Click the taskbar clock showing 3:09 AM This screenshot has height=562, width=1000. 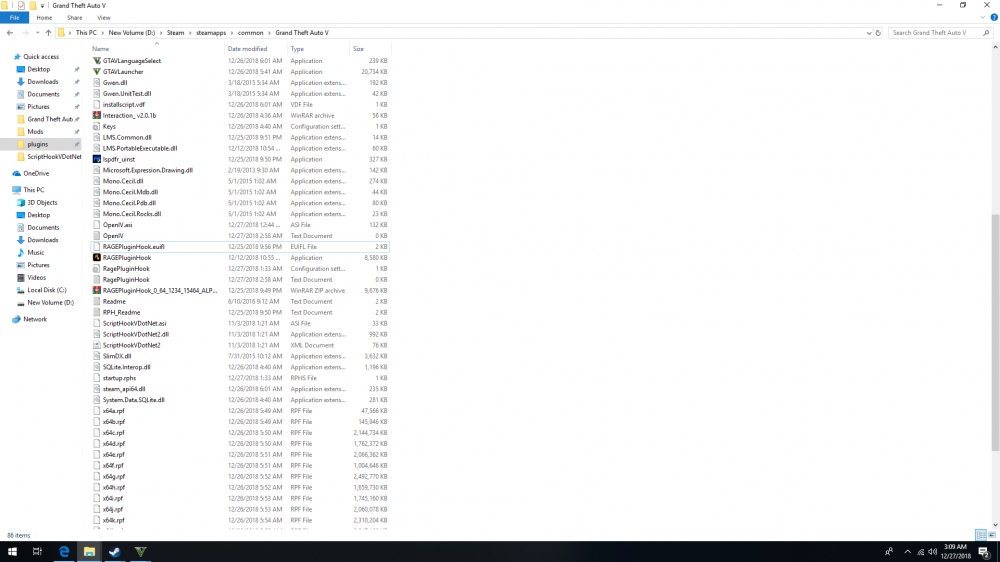tap(955, 551)
